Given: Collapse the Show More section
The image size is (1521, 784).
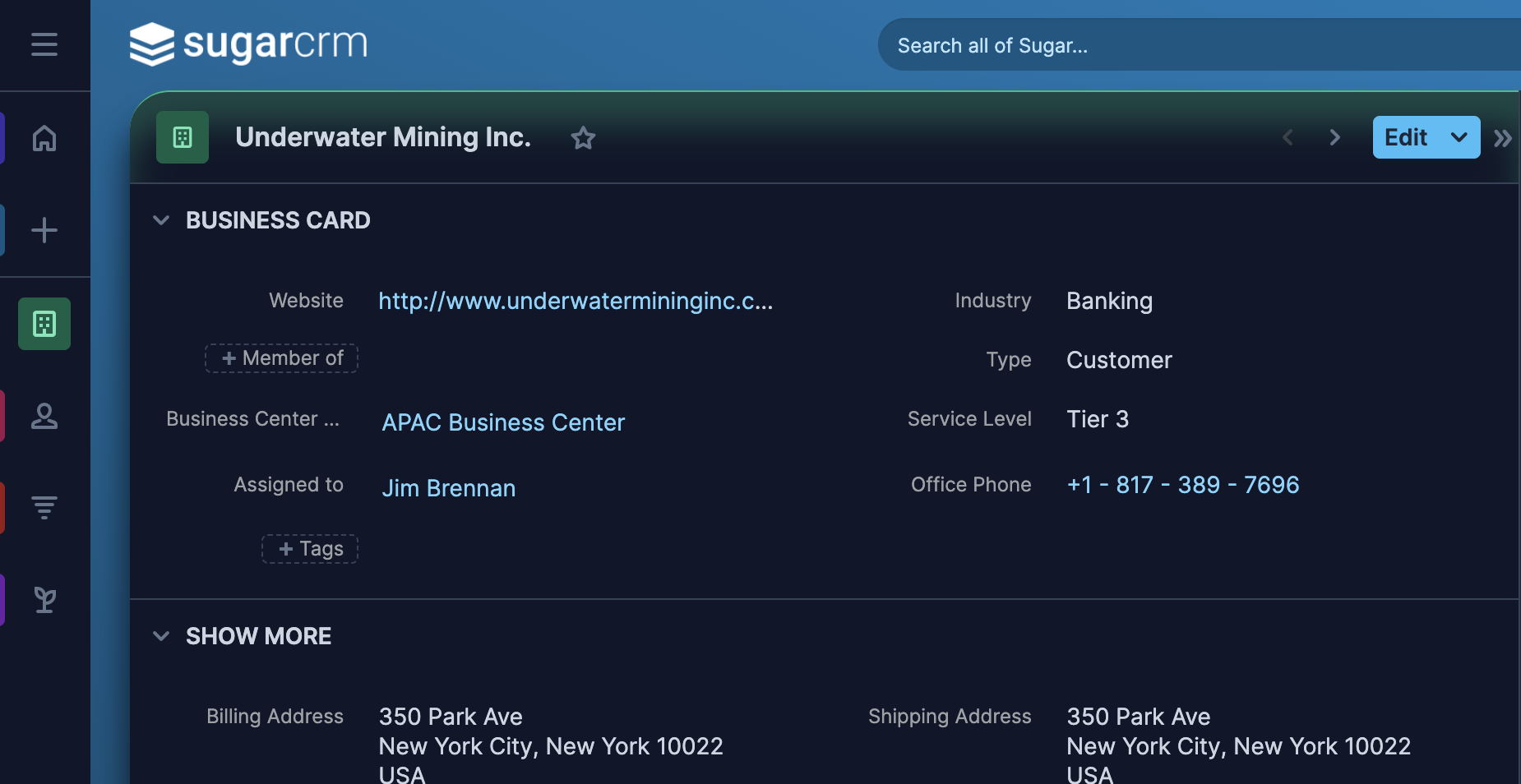Looking at the screenshot, I should coord(161,636).
